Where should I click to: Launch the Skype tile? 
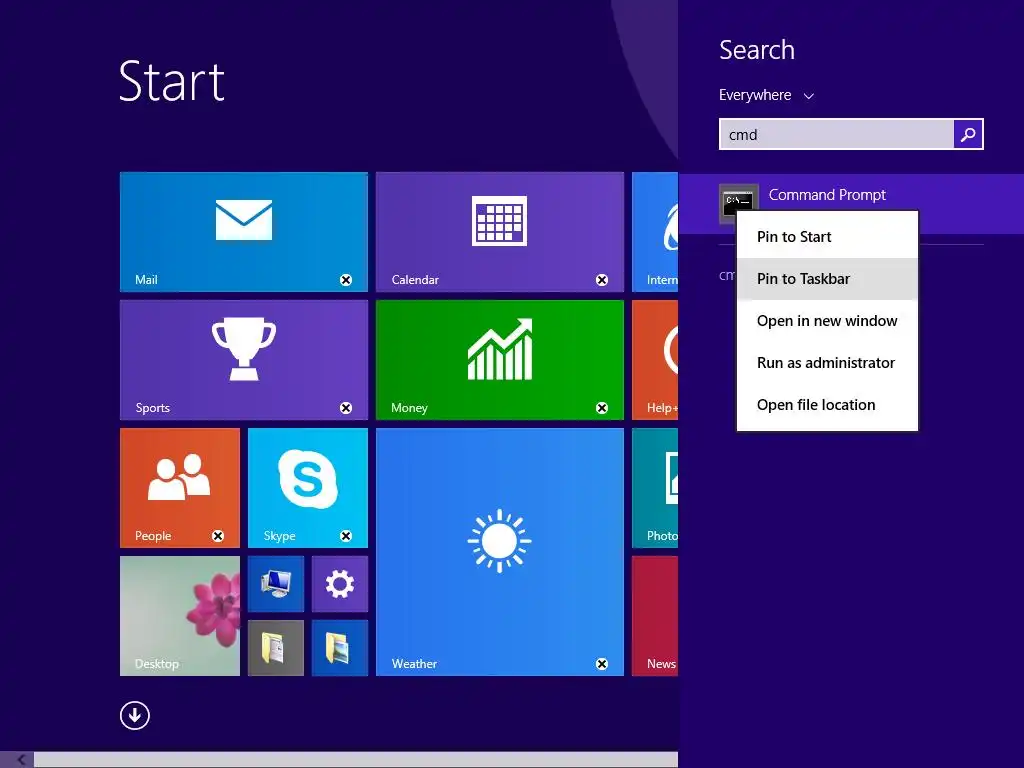click(x=308, y=487)
